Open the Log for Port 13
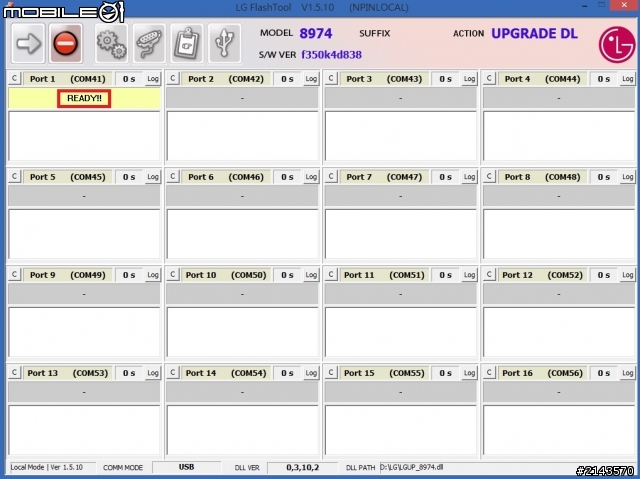The image size is (640, 479). [x=153, y=373]
